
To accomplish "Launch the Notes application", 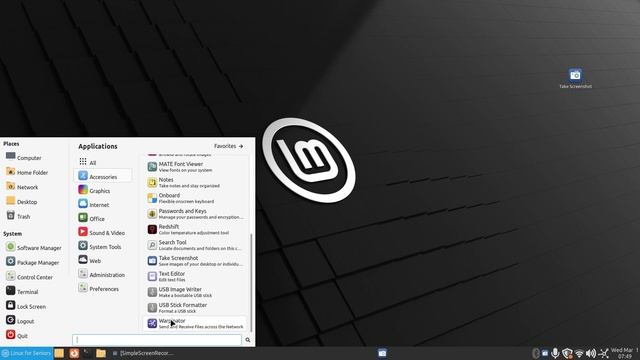I will tap(196, 182).
